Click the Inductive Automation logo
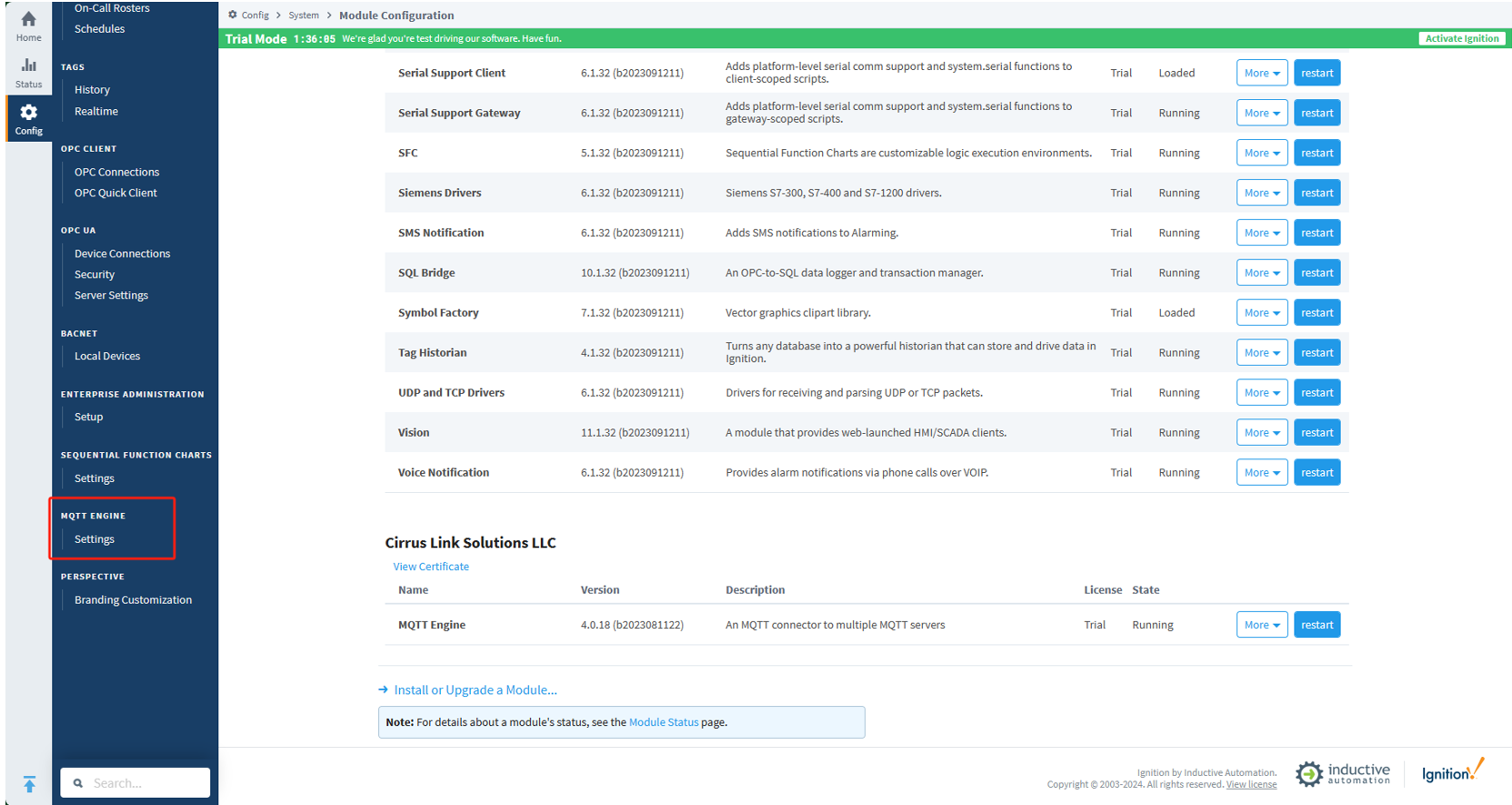1512x805 pixels. (1343, 773)
